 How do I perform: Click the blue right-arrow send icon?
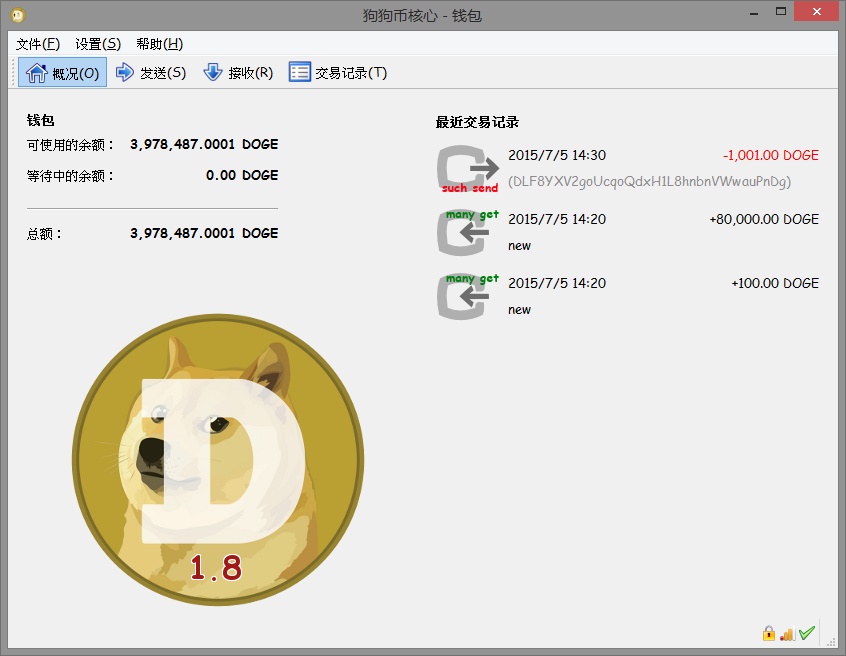(125, 72)
